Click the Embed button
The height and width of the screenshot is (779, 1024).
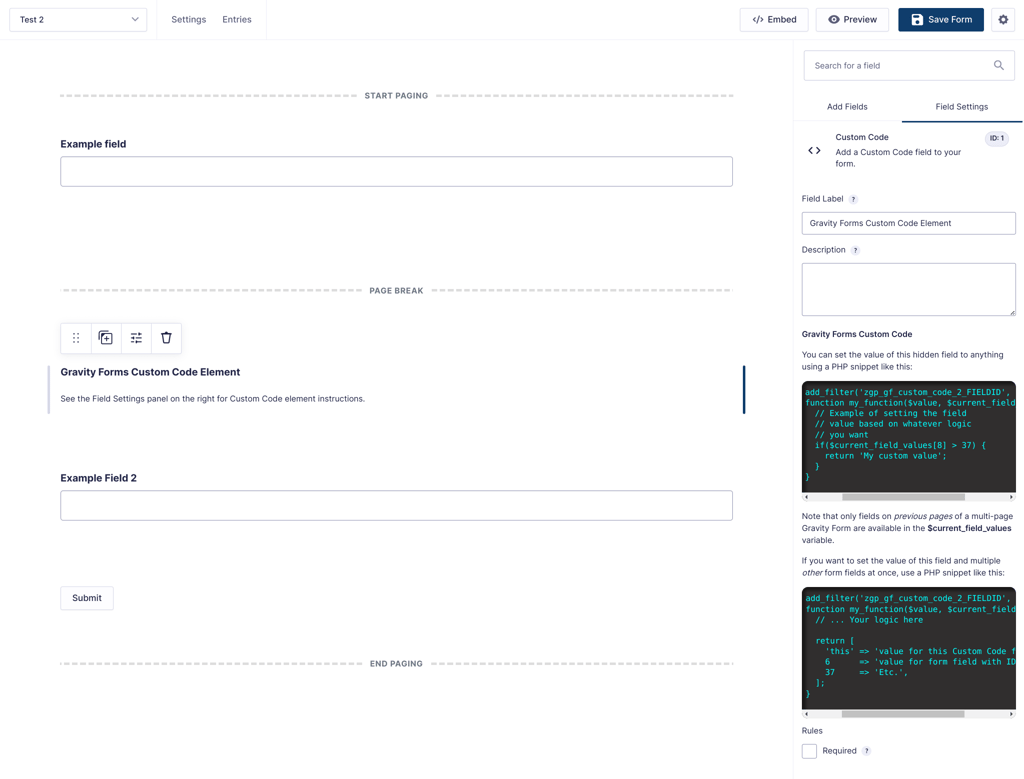[774, 20]
